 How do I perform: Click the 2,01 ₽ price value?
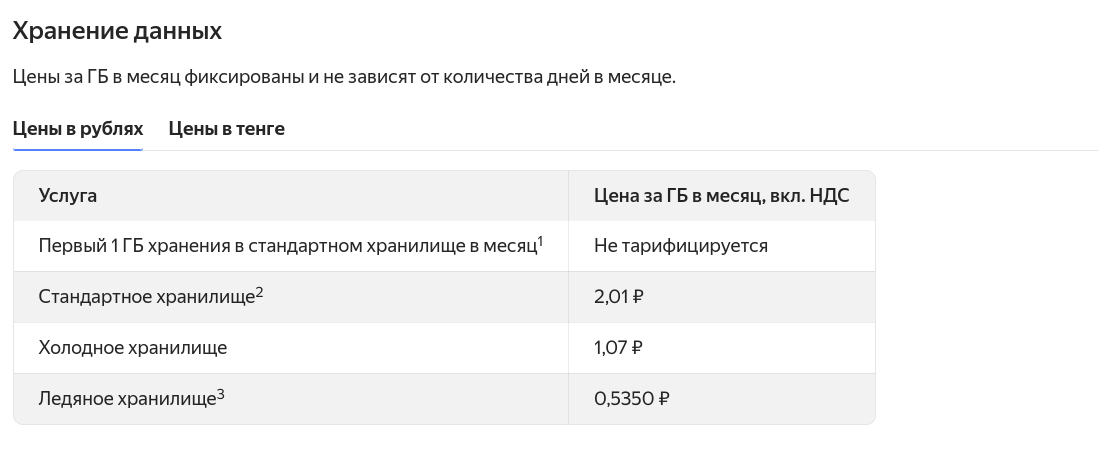[x=618, y=297]
